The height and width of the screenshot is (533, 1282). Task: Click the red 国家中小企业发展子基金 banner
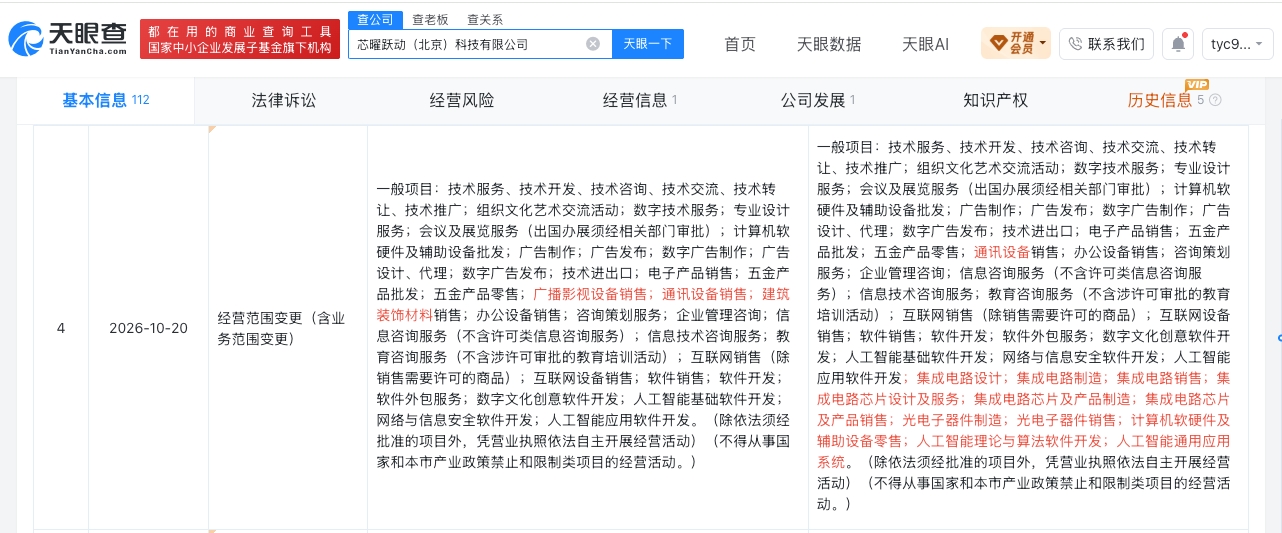(x=240, y=39)
